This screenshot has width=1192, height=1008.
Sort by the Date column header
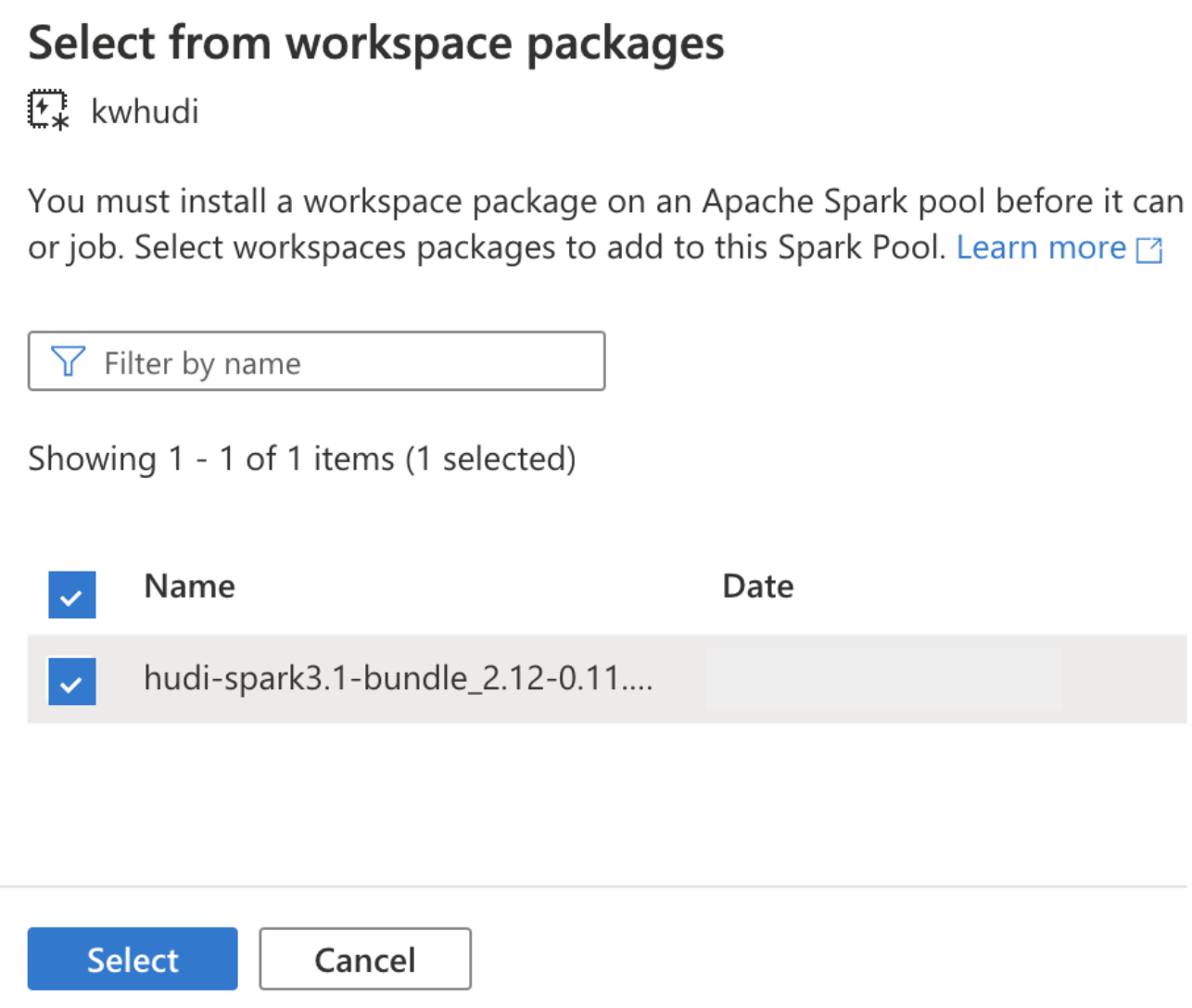[758, 586]
